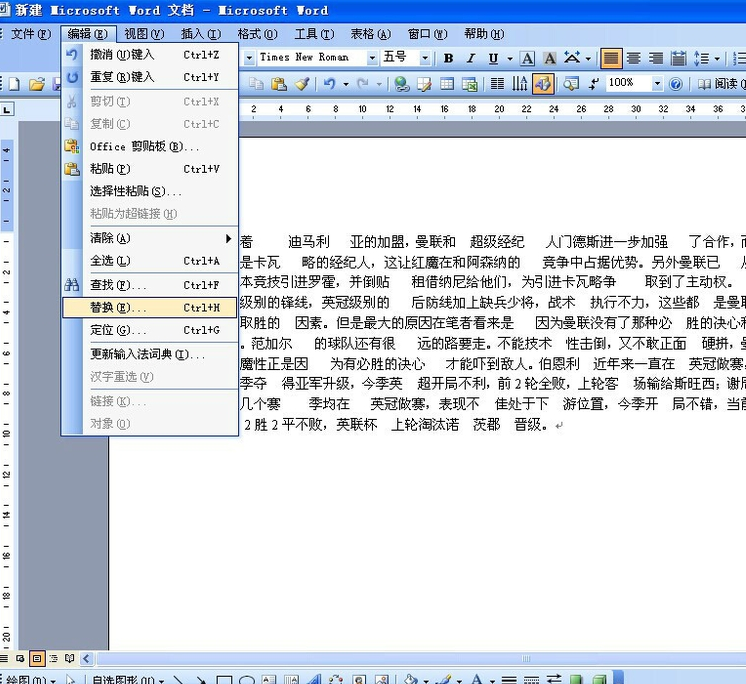Image resolution: width=746 pixels, height=684 pixels.
Task: Toggle the Drawing toolbar icon
Action: 543,84
